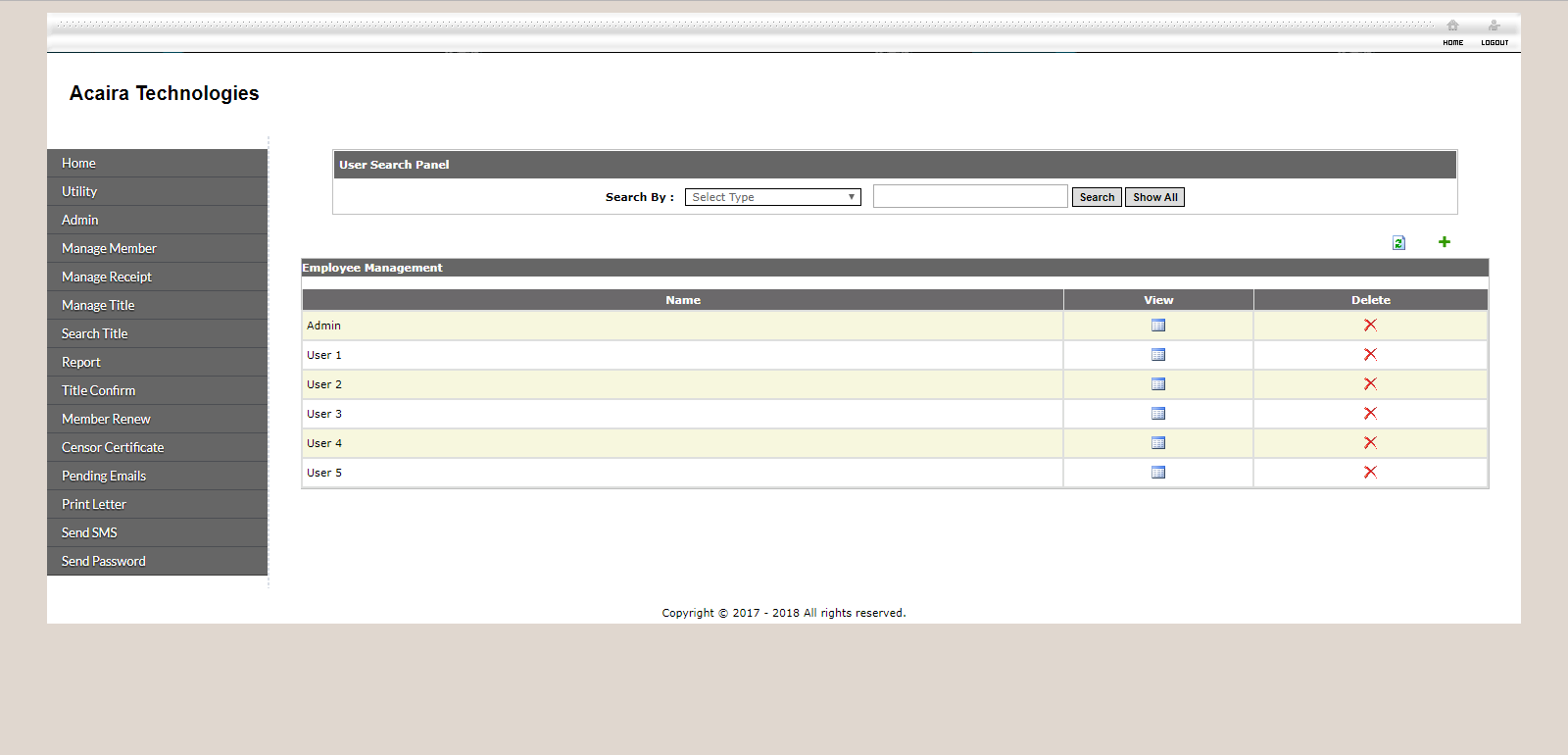The height and width of the screenshot is (755, 1568).
Task: Open the Select Type dropdown
Action: 772,197
